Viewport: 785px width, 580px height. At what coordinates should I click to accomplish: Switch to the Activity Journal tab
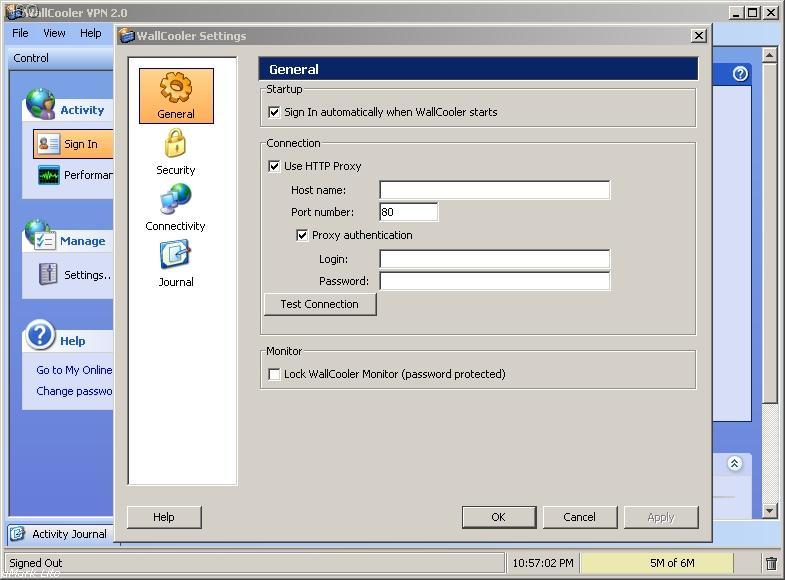coord(61,534)
